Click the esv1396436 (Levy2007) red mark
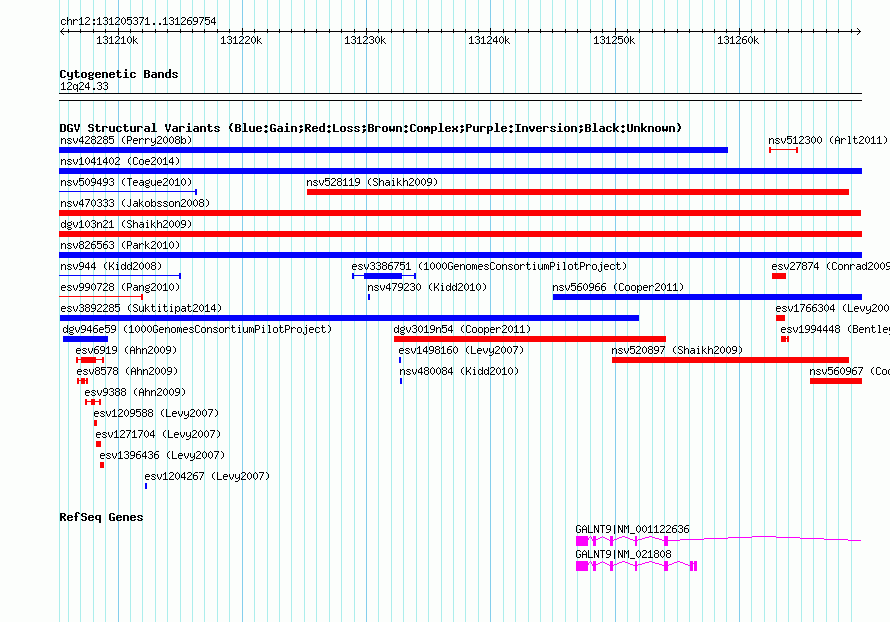890x622 pixels. (102, 465)
